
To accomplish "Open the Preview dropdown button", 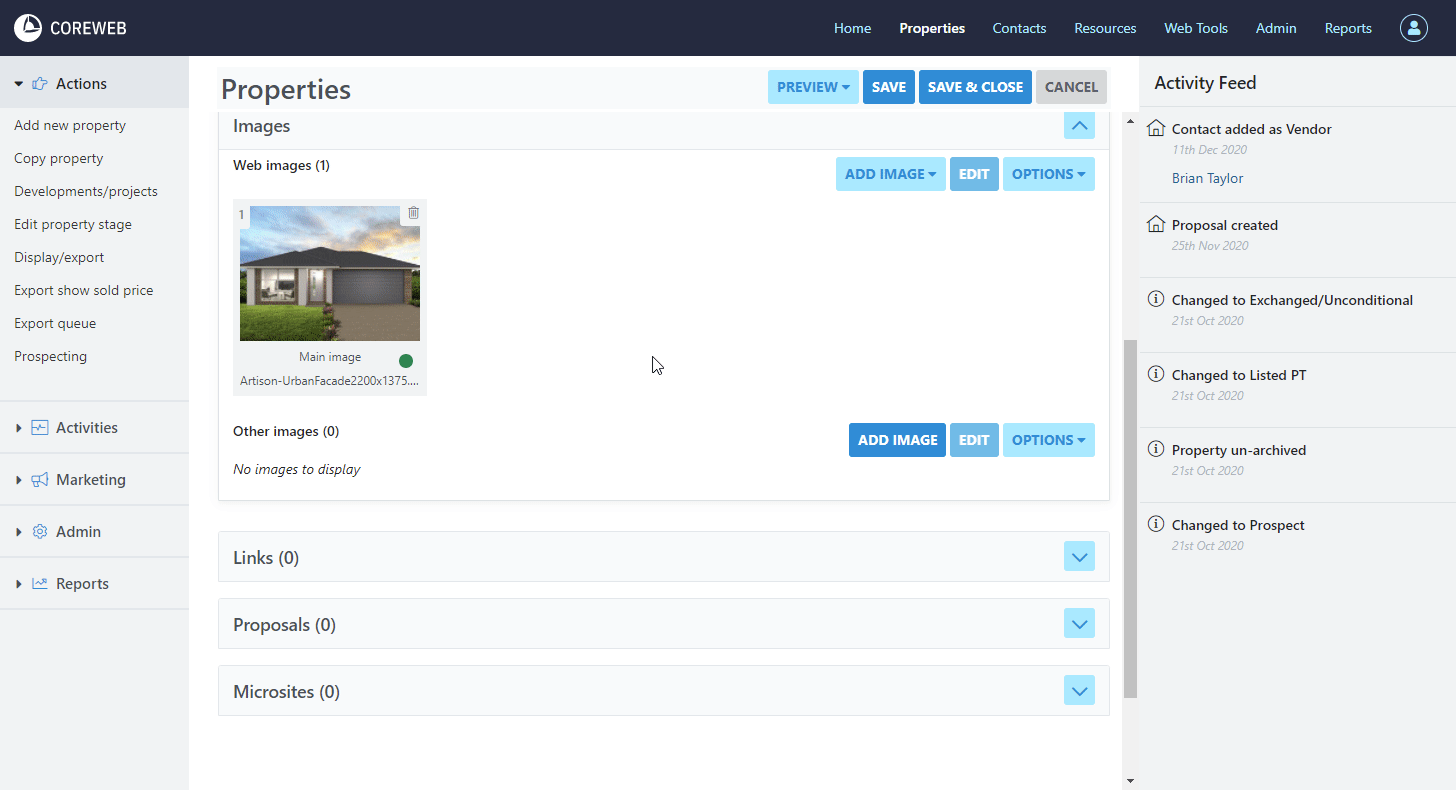I will click(x=813, y=87).
